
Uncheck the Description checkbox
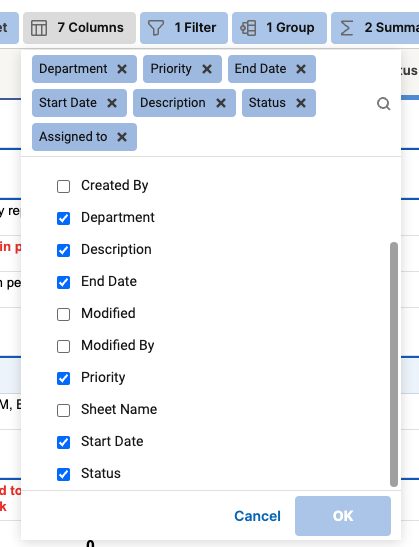(x=63, y=250)
